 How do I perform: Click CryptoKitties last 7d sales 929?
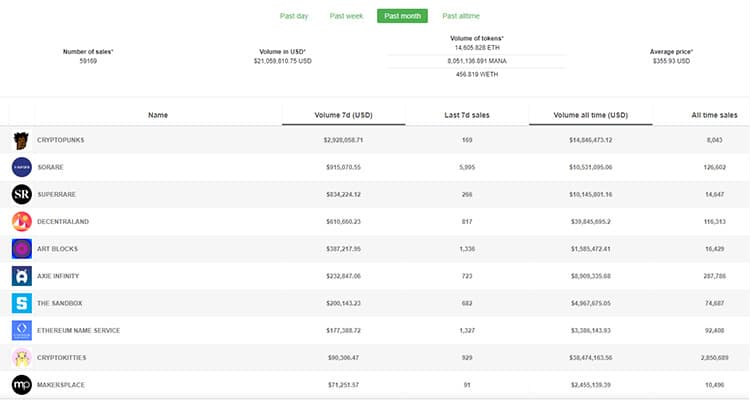[467, 358]
